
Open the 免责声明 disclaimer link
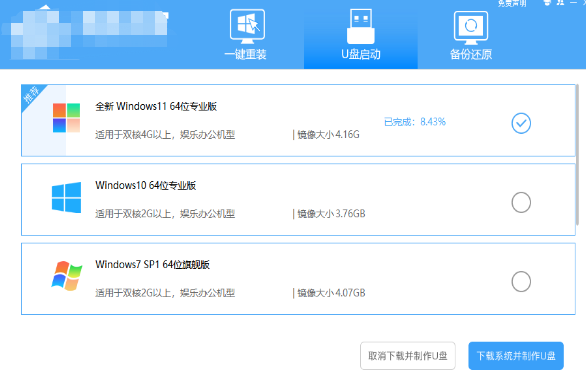pos(512,3)
